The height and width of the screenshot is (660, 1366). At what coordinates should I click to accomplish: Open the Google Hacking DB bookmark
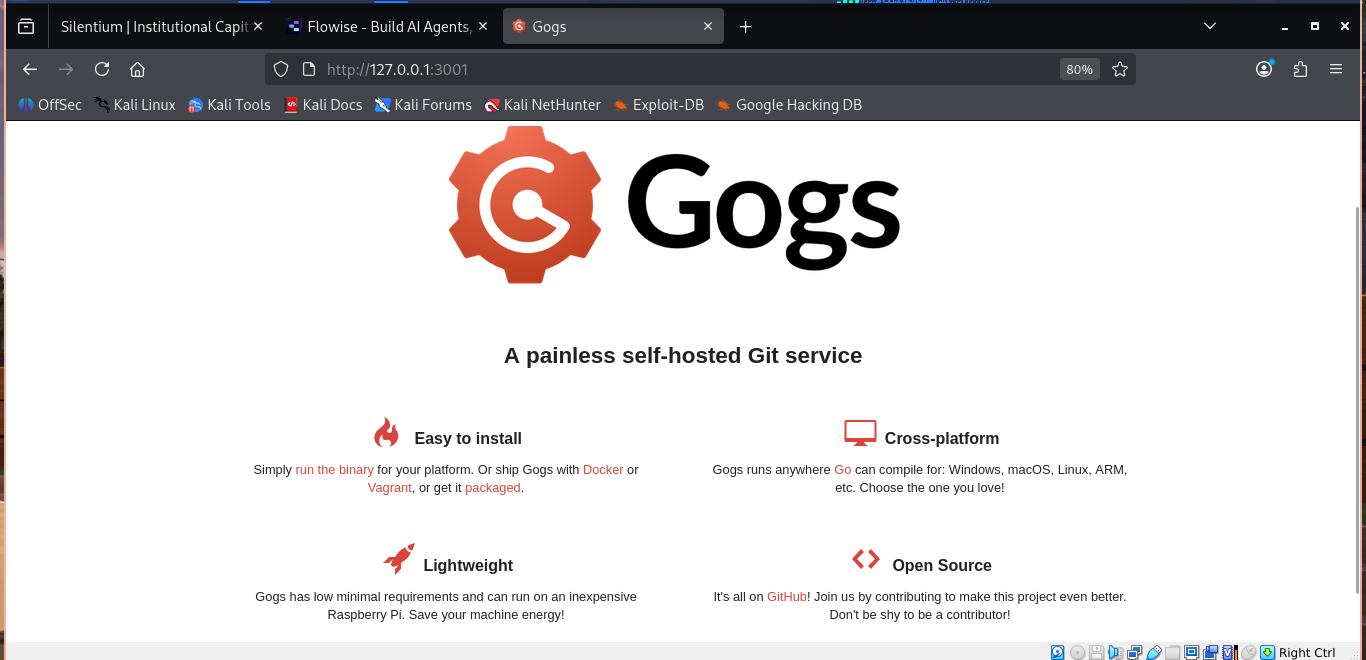[789, 105]
